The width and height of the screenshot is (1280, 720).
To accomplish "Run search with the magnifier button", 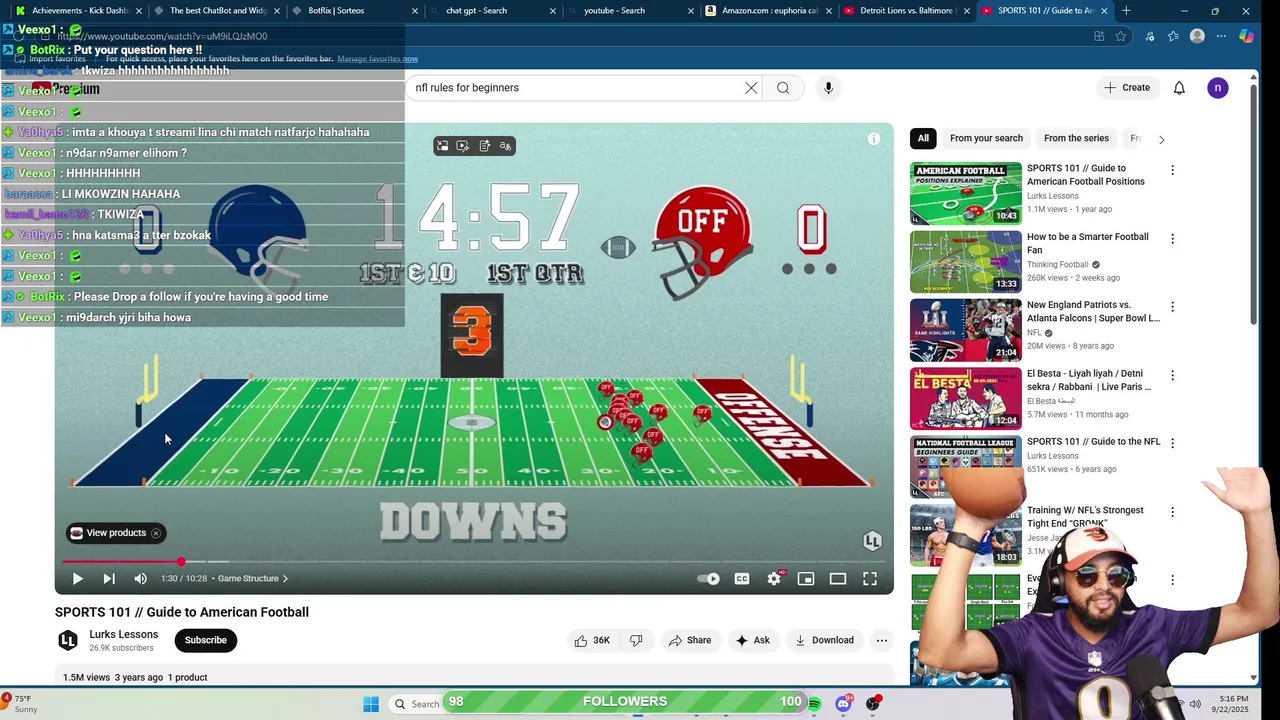I will (783, 88).
